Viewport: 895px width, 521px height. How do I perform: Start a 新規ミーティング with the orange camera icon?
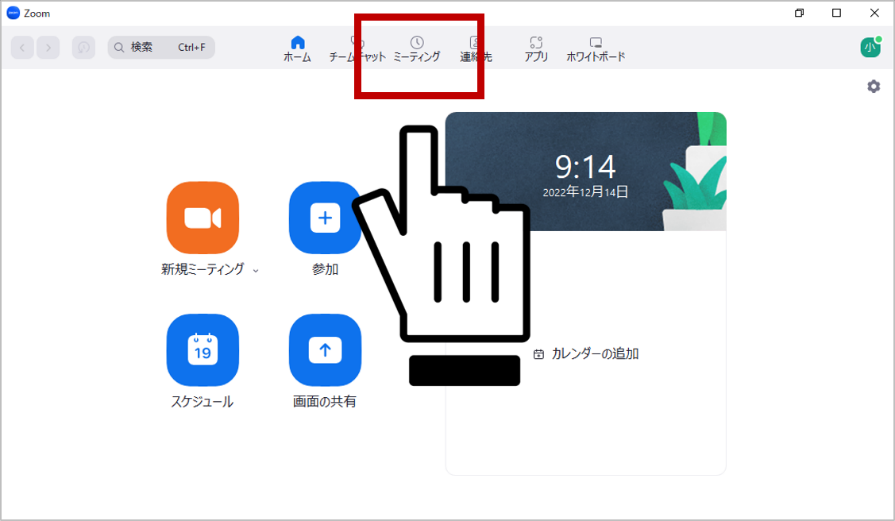pos(203,217)
